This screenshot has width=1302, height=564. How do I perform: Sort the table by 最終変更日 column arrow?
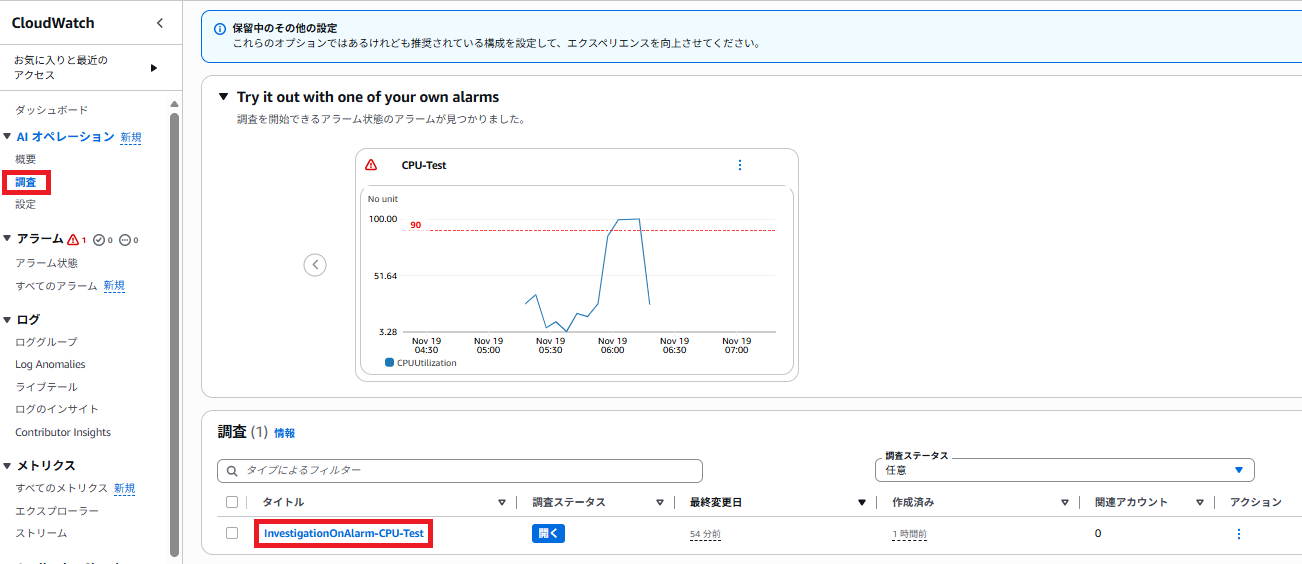(861, 502)
